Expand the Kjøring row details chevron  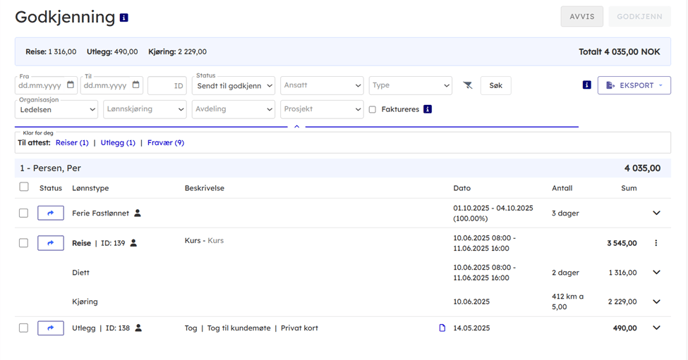(x=656, y=302)
